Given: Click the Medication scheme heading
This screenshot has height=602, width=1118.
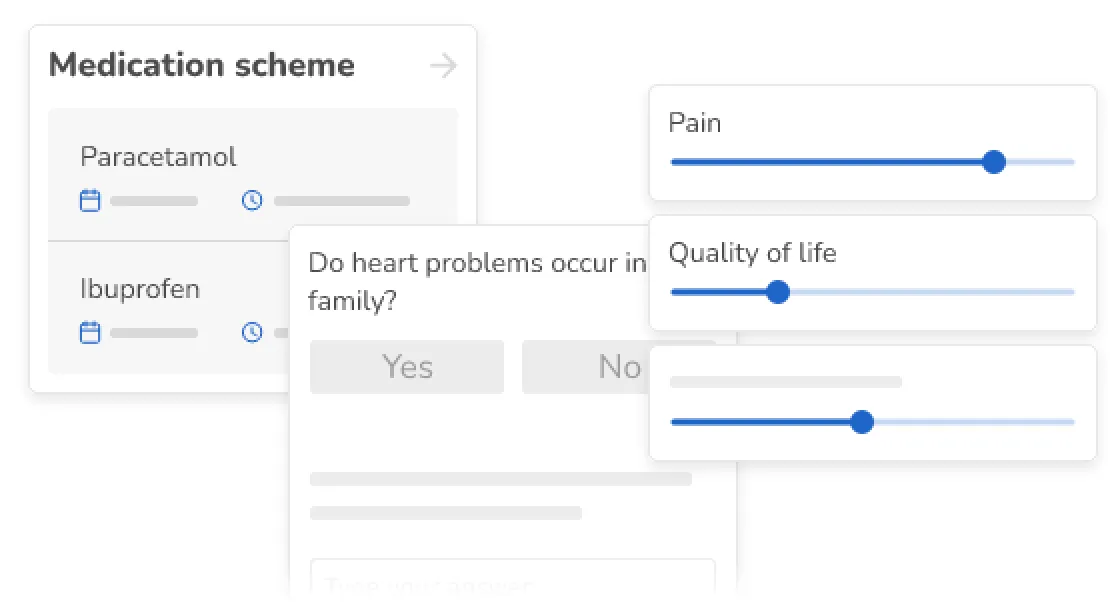Looking at the screenshot, I should coord(202,66).
